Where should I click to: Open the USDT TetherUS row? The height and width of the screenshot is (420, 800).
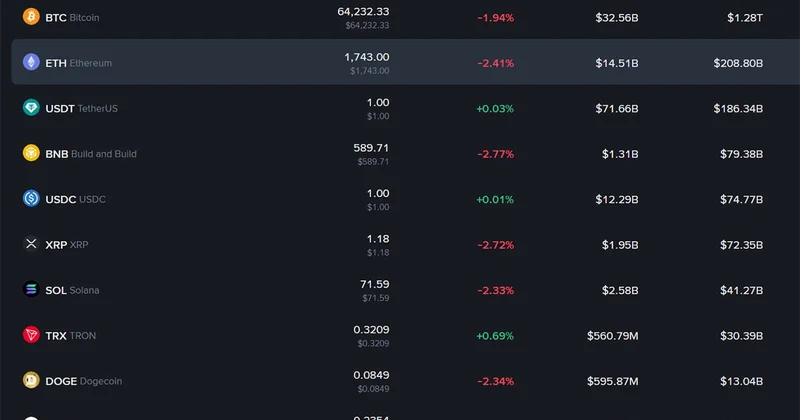pos(406,108)
